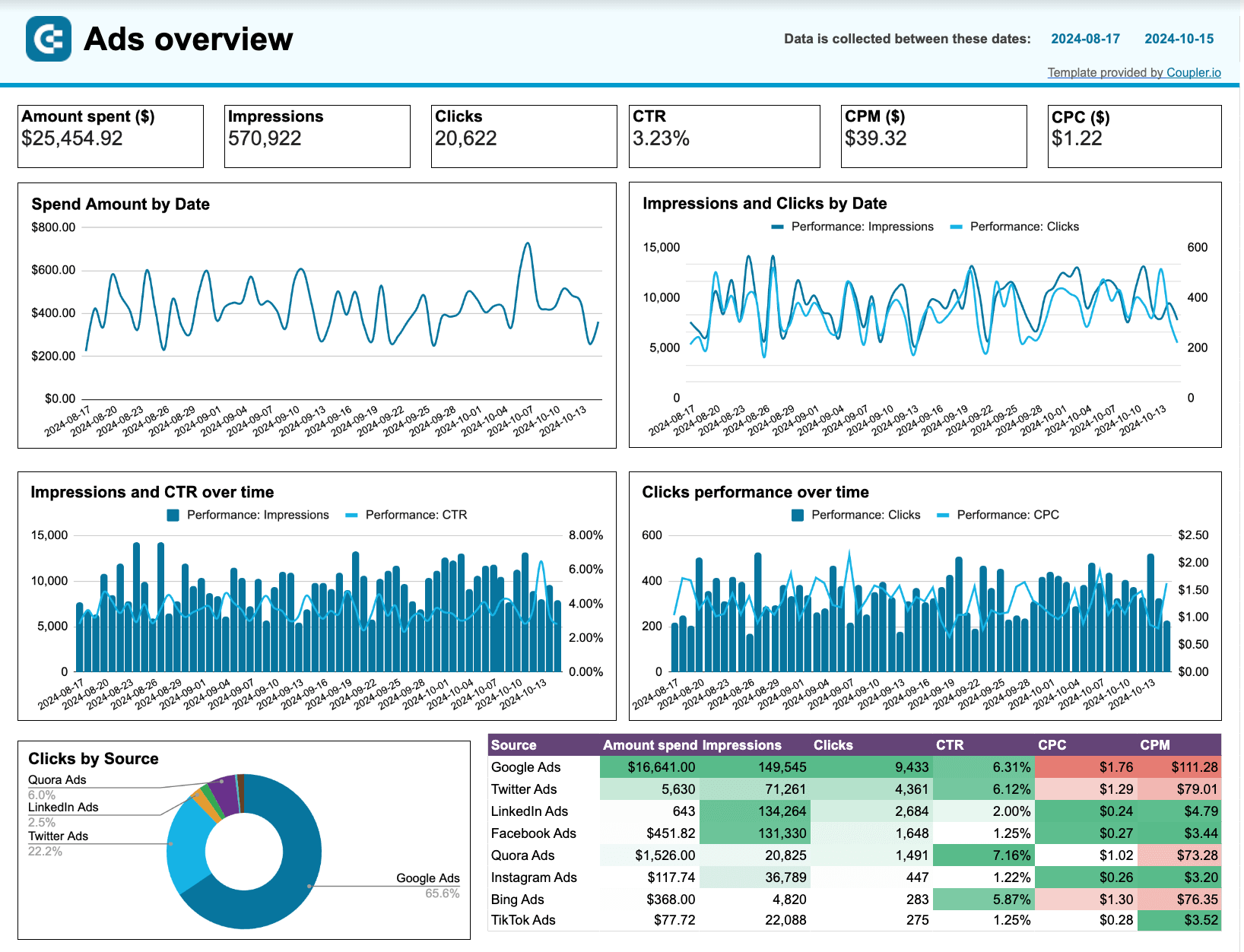Select the Twitter Ads slice of donut chart
The image size is (1244, 952).
tap(185, 846)
